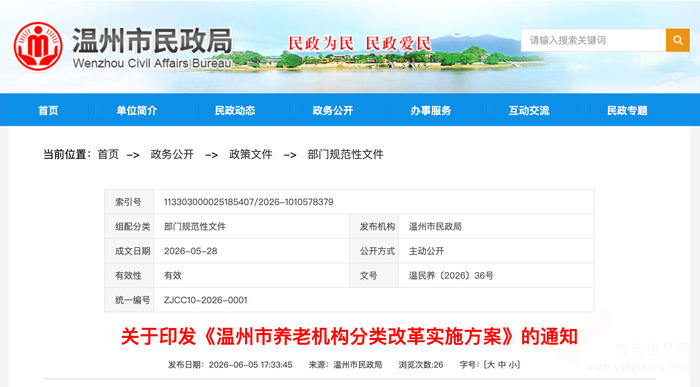700x387 pixels.
Task: Click the document number 温民养〔2026〕36号
Action: tap(451, 275)
